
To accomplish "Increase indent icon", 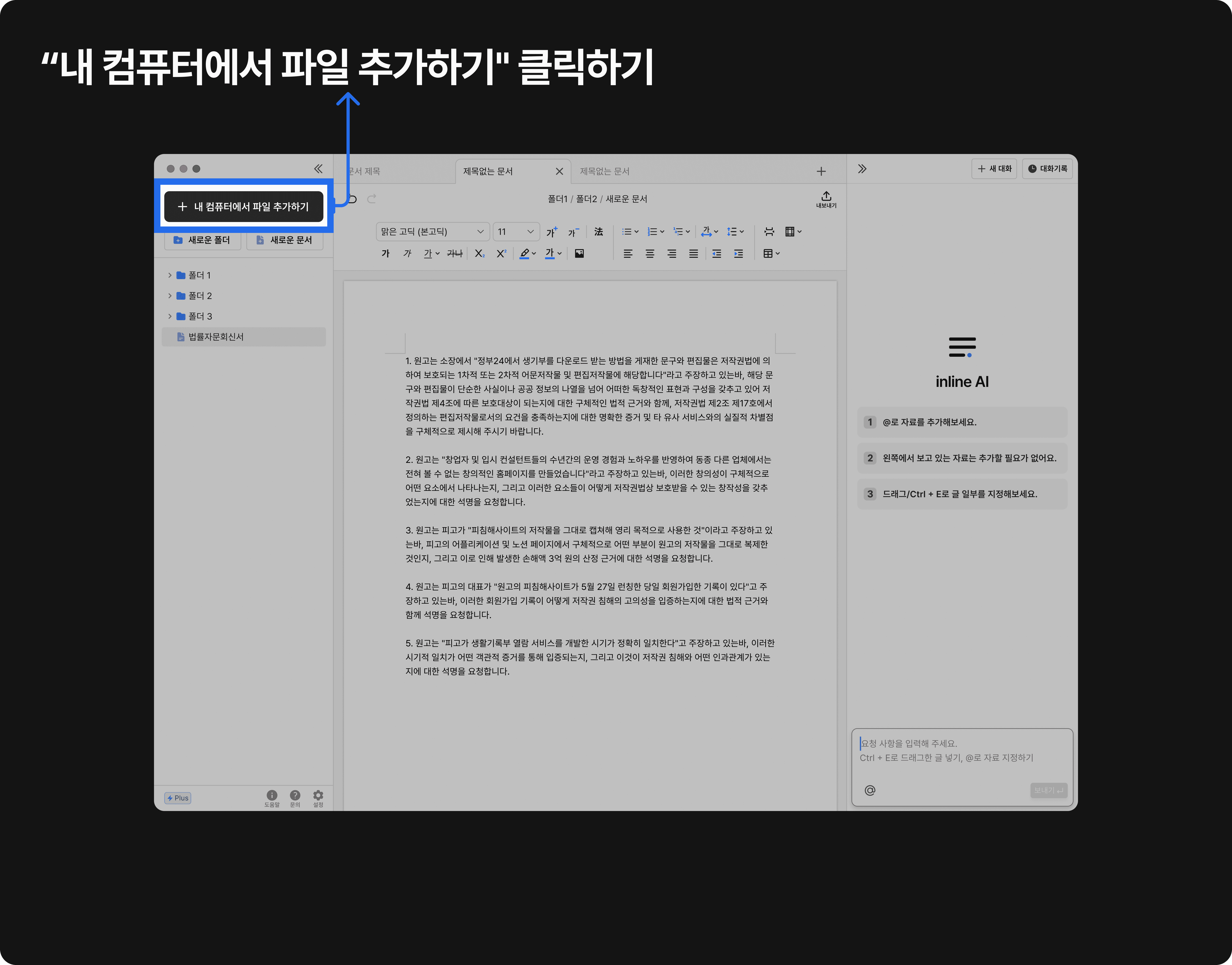I will 738,254.
